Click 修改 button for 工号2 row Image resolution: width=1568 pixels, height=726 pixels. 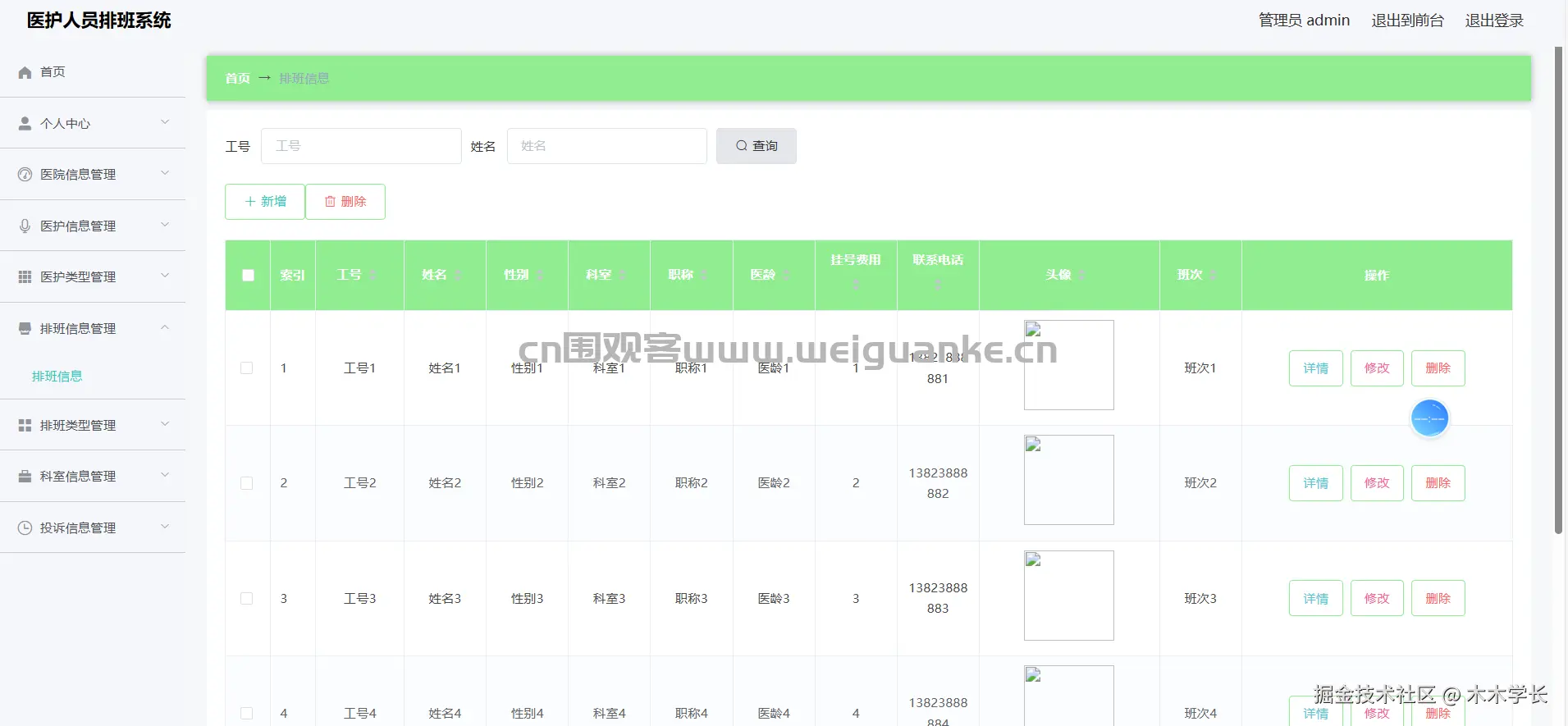click(x=1377, y=483)
